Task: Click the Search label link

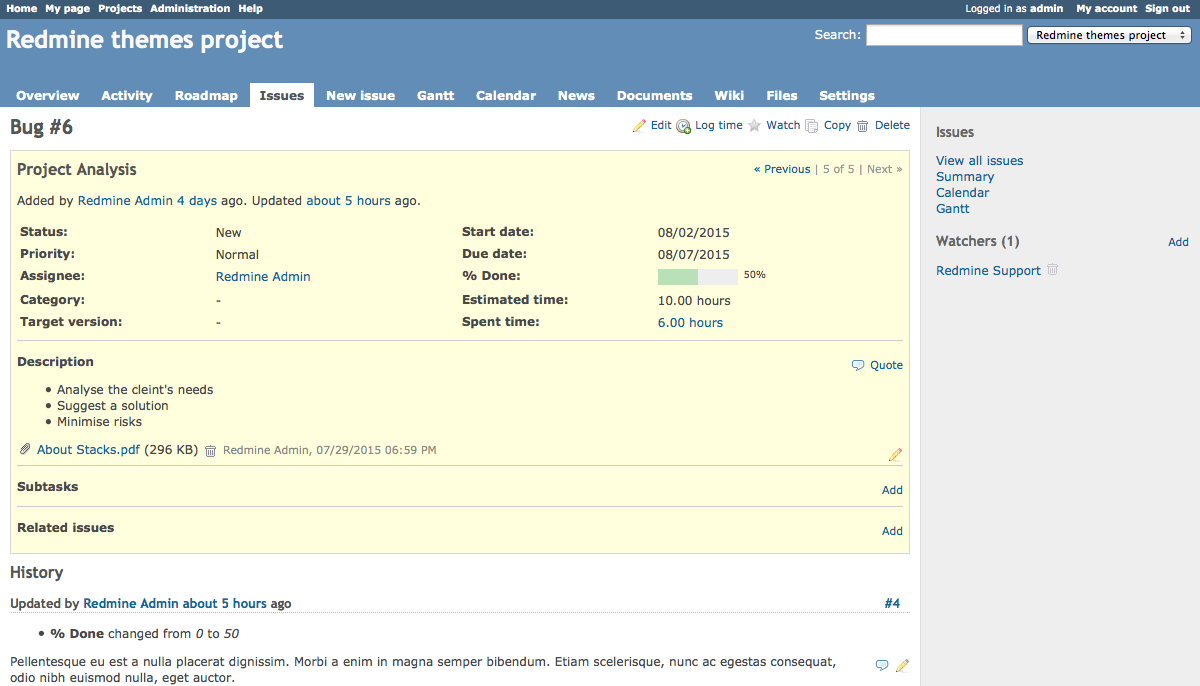Action: 836,35
